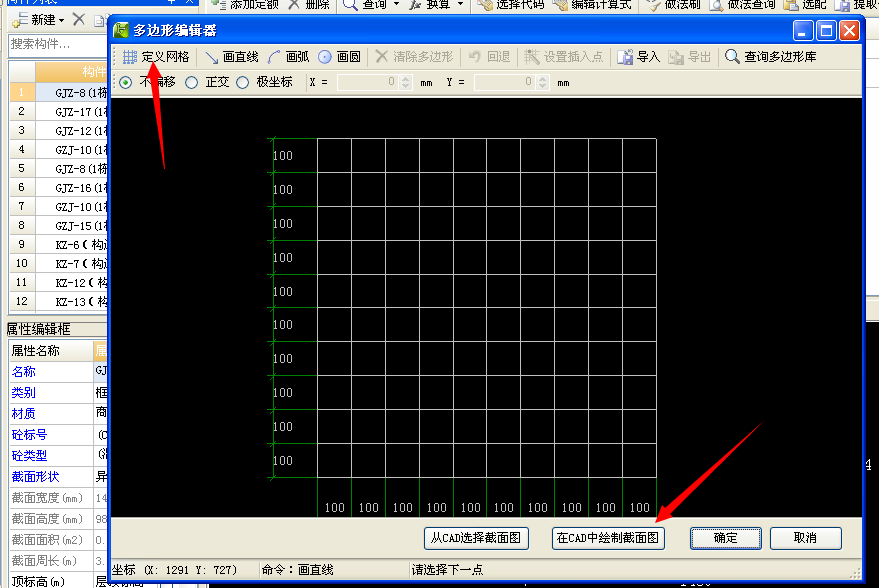Click the X coordinate spinner arrows
Image resolution: width=879 pixels, height=588 pixels.
[406, 82]
